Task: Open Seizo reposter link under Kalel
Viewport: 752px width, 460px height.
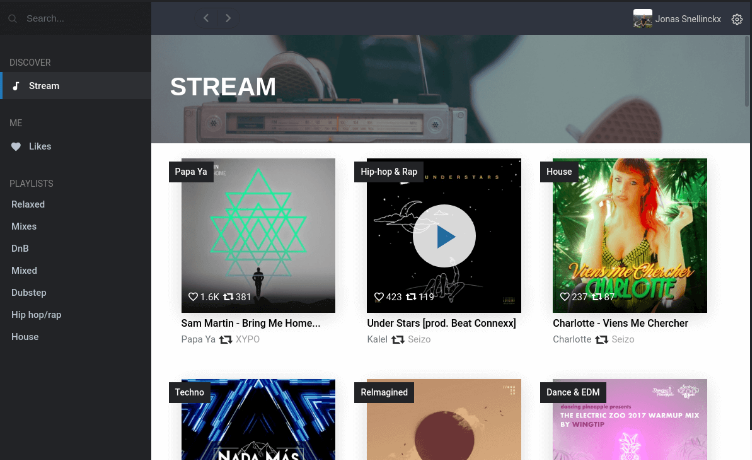Action: click(x=419, y=339)
